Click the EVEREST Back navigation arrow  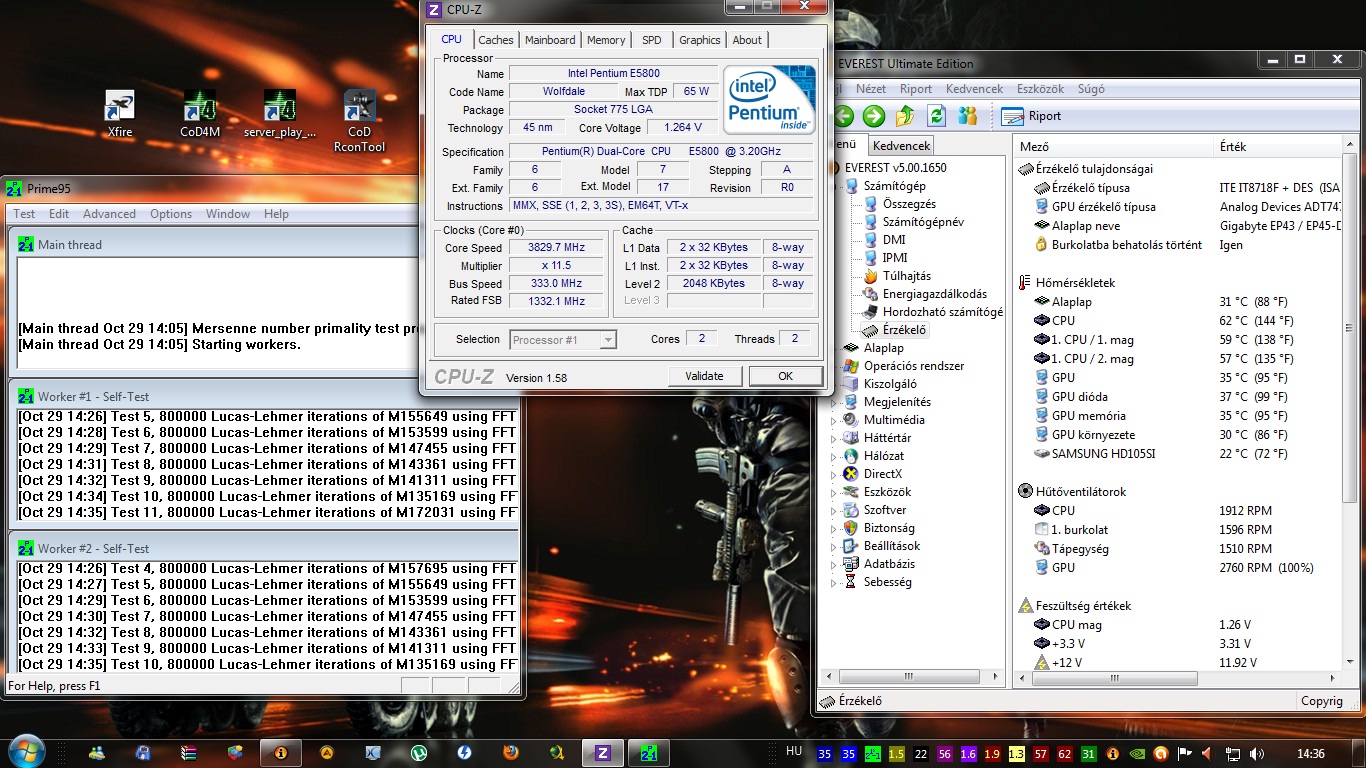tap(843, 116)
